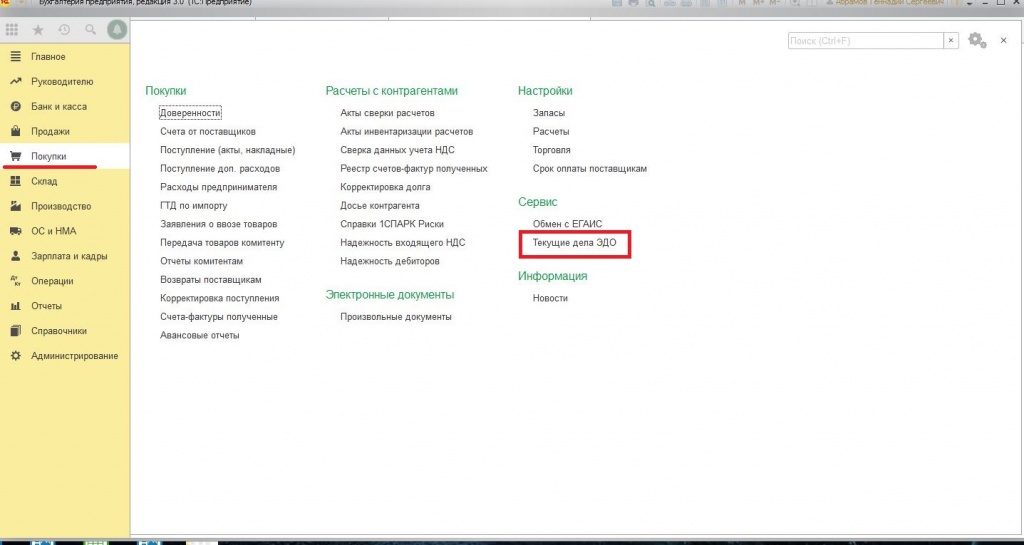Screen dimensions: 1024x545
Task: Focus the Поиск (Ctrl+F) search field
Action: tap(865, 40)
